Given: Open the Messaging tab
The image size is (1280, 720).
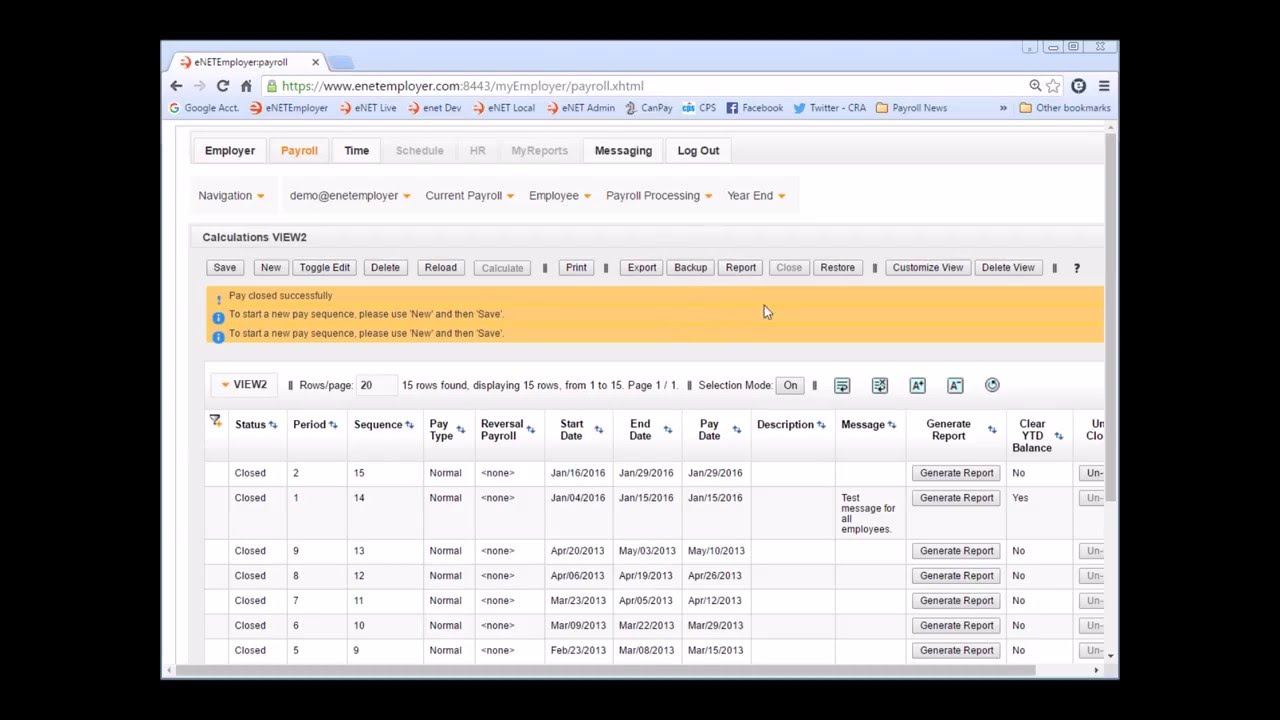Looking at the screenshot, I should pos(623,151).
